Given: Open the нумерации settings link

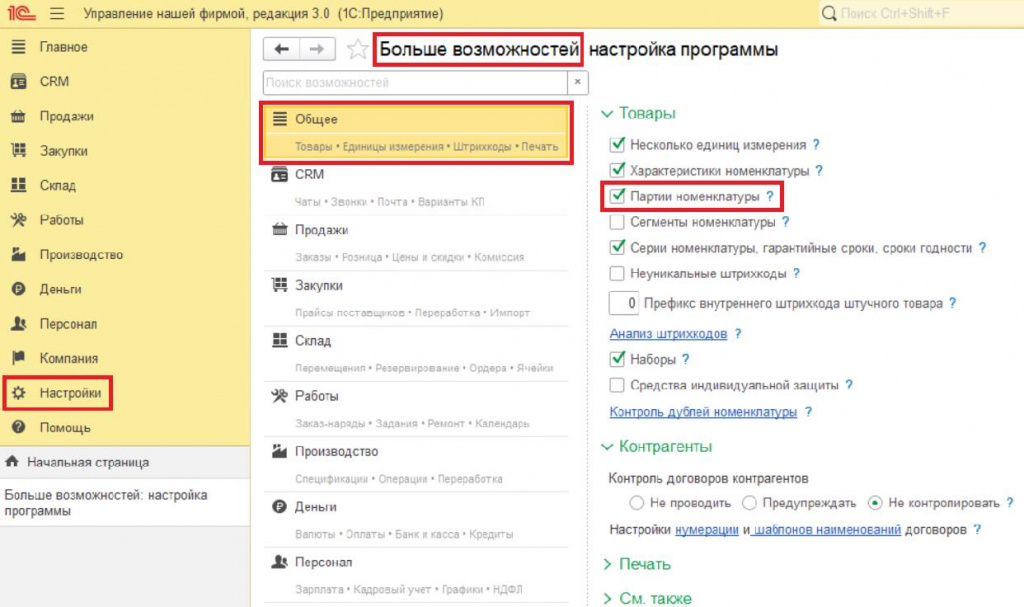Looking at the screenshot, I should point(707,529).
